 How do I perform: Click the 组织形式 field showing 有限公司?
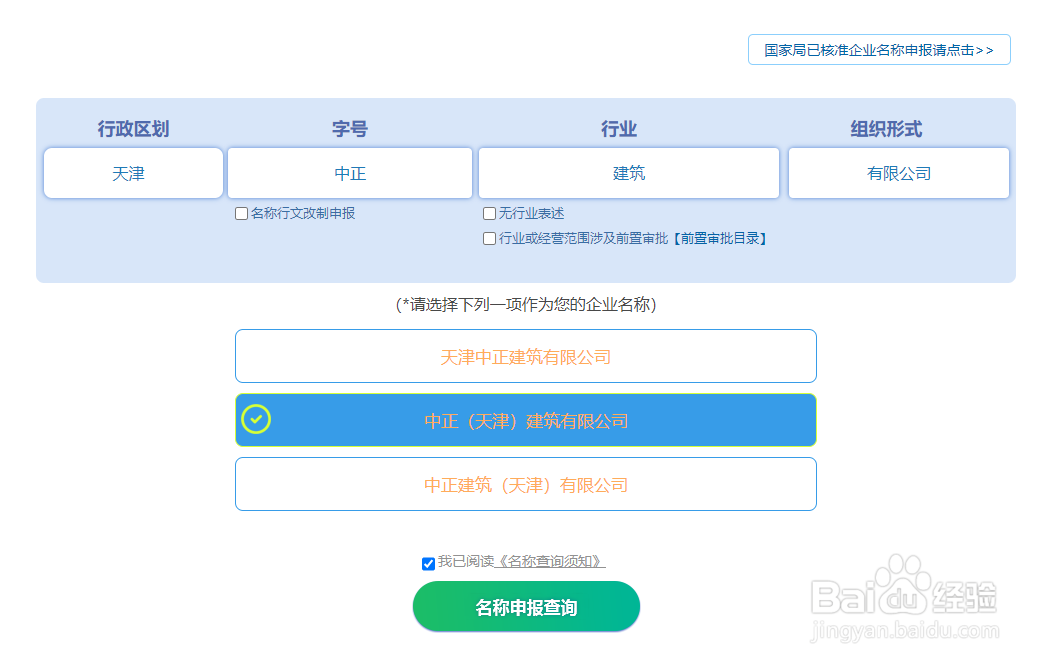pyautogui.click(x=898, y=173)
